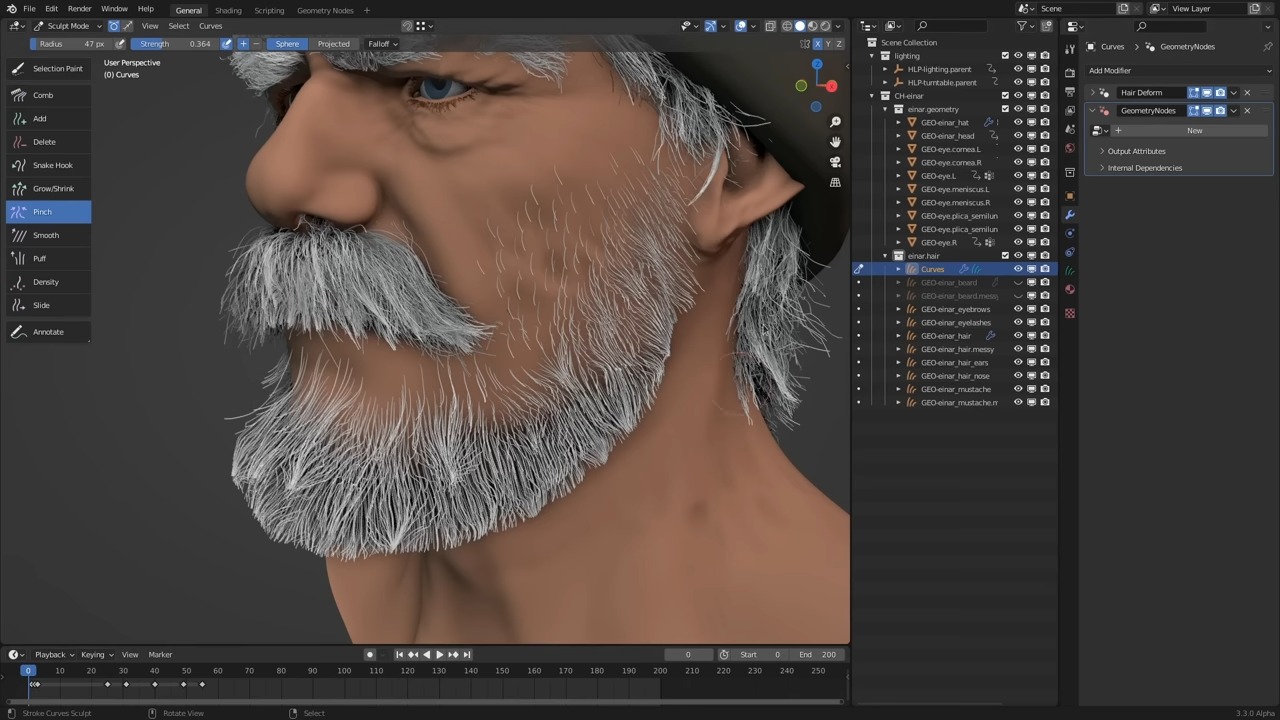The width and height of the screenshot is (1280, 720).
Task: Uncheck the lighting collection checkbox
Action: (x=1005, y=56)
